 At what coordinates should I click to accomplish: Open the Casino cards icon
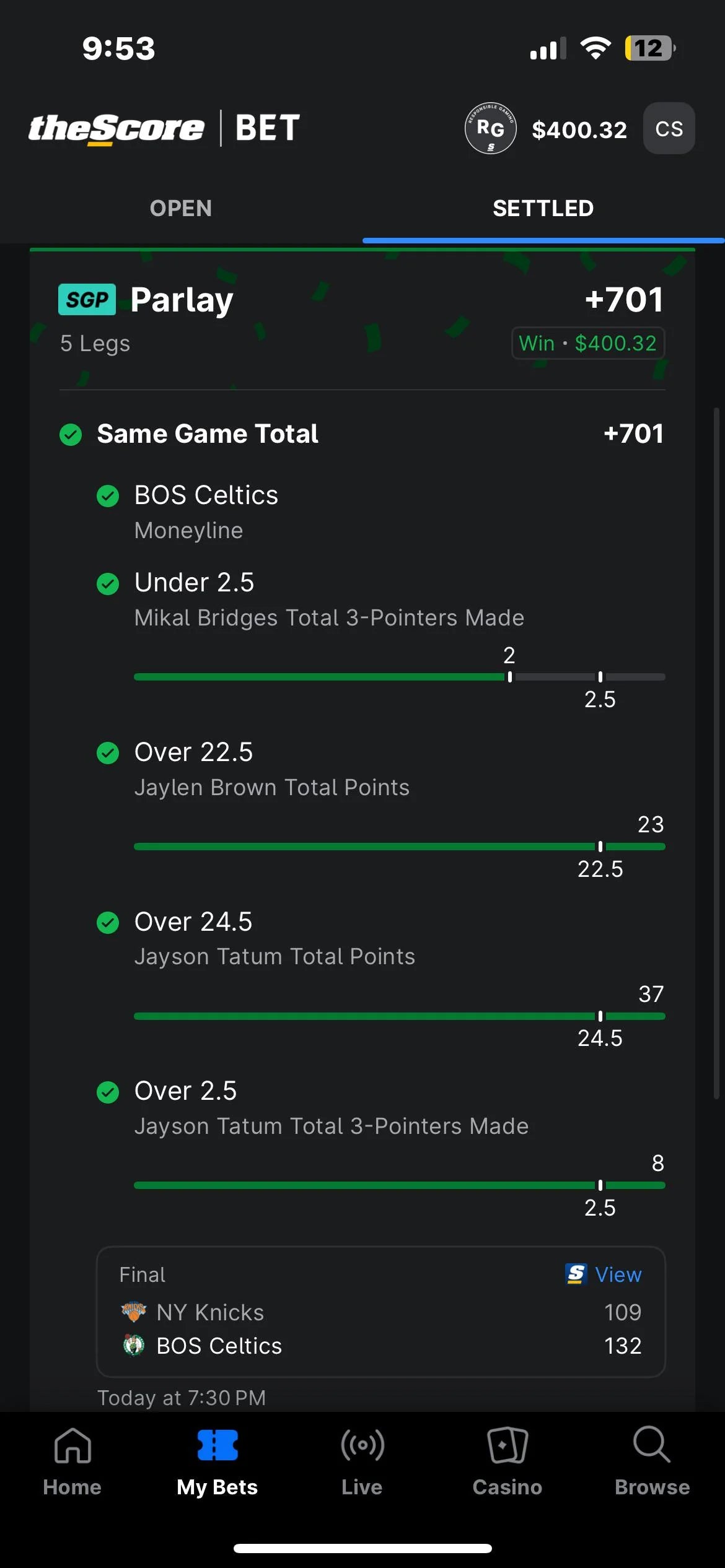coord(507,1447)
